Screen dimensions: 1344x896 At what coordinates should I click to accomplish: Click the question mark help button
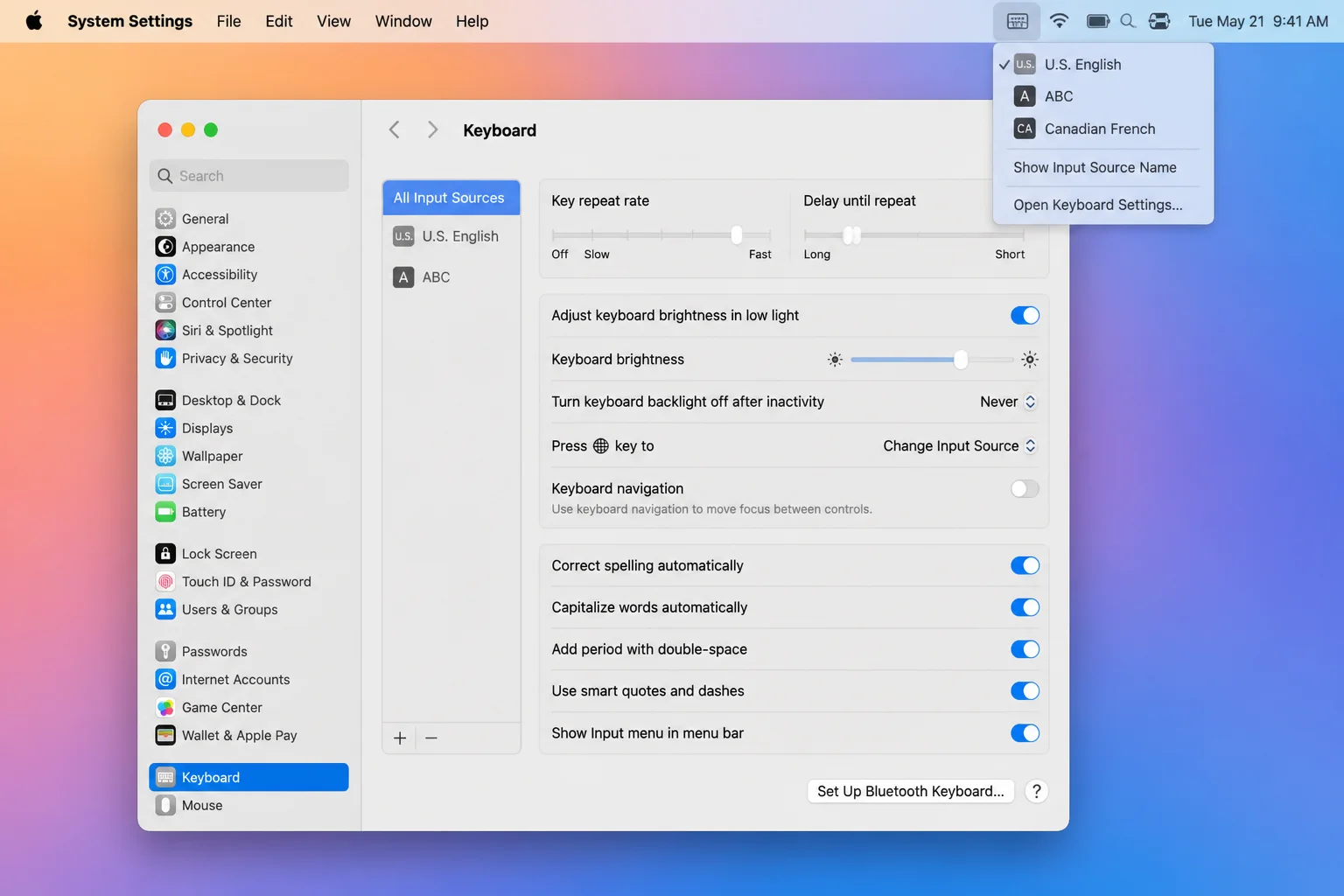[x=1036, y=792]
